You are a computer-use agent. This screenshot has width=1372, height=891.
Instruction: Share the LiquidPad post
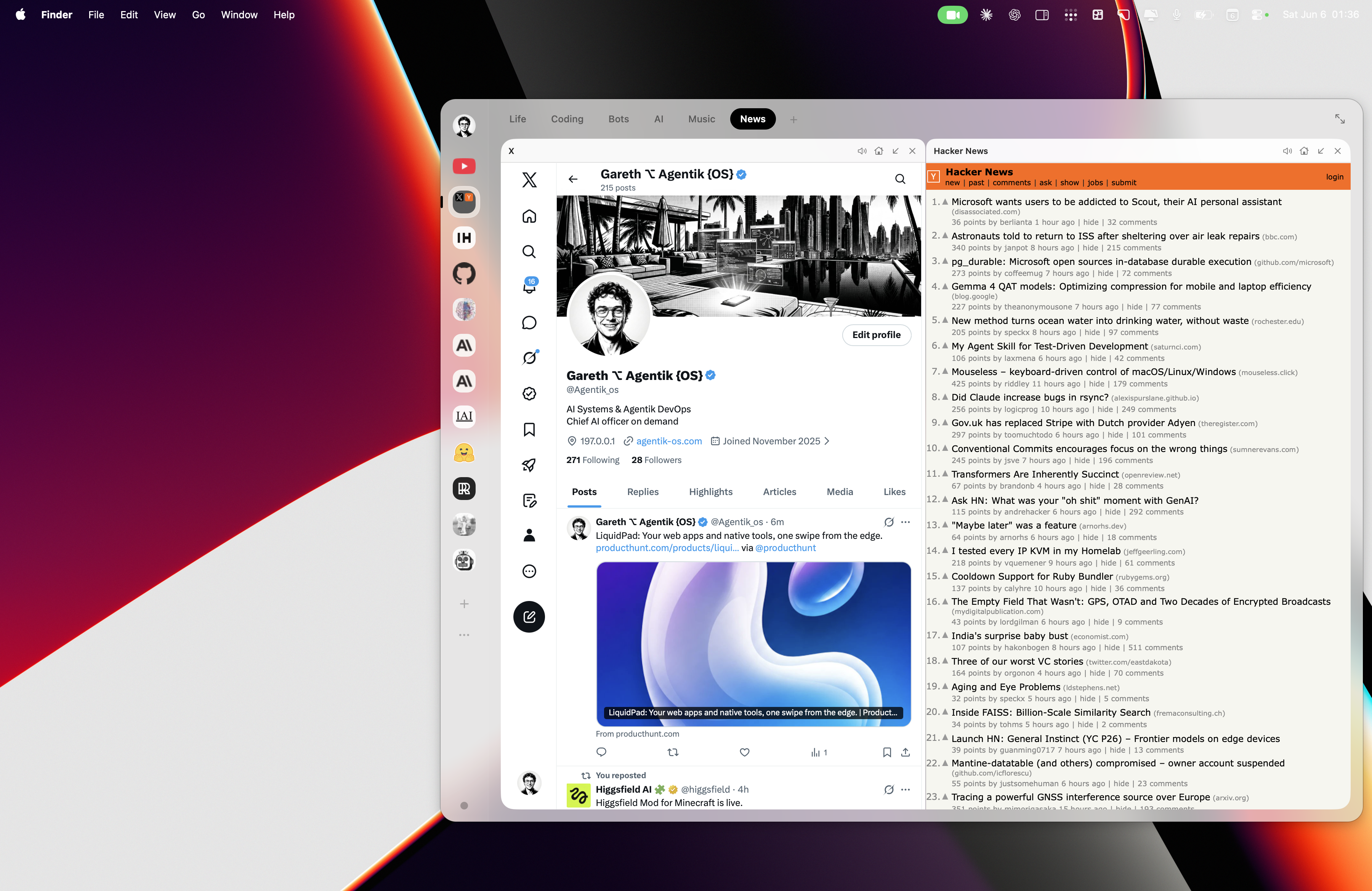[x=906, y=752]
